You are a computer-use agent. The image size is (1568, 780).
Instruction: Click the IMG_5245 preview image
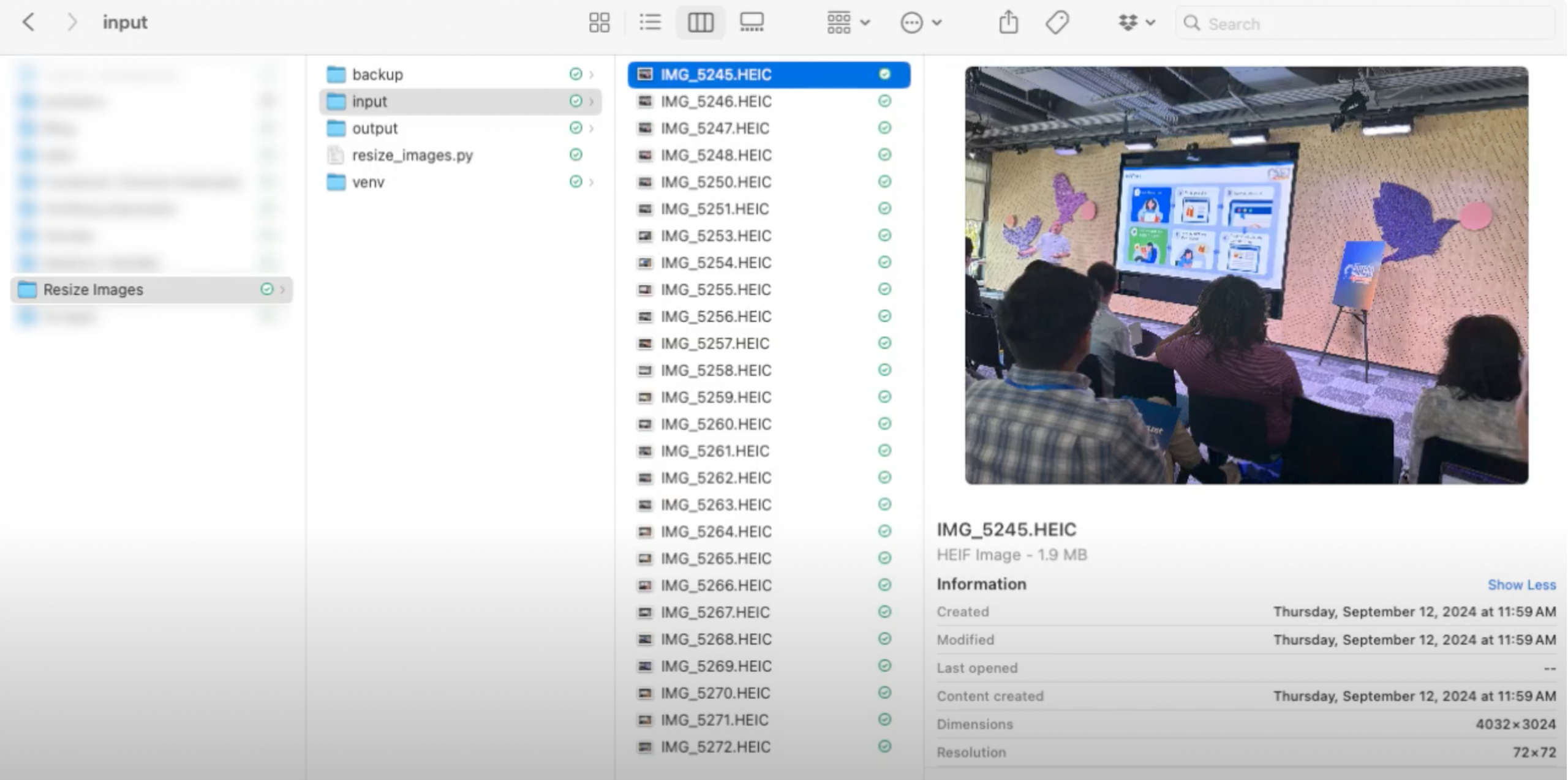[1246, 276]
